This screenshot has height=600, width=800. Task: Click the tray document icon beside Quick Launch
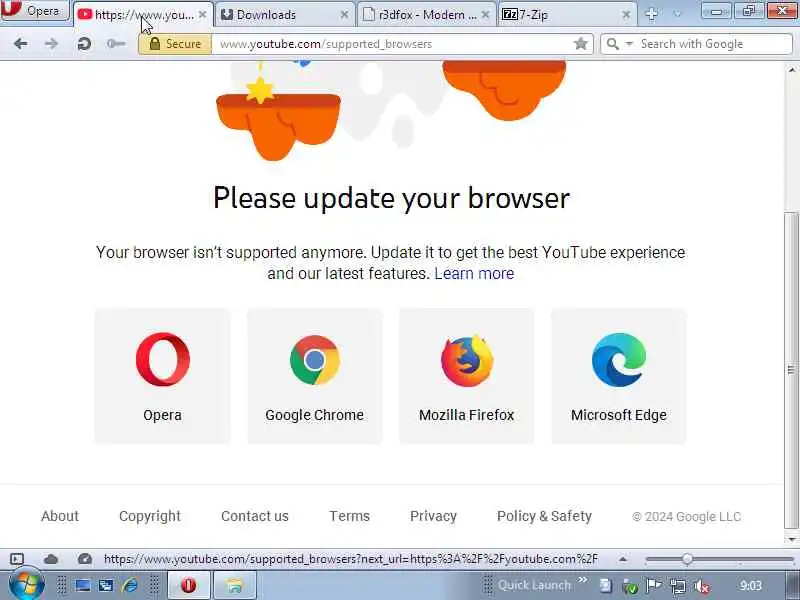tap(606, 586)
